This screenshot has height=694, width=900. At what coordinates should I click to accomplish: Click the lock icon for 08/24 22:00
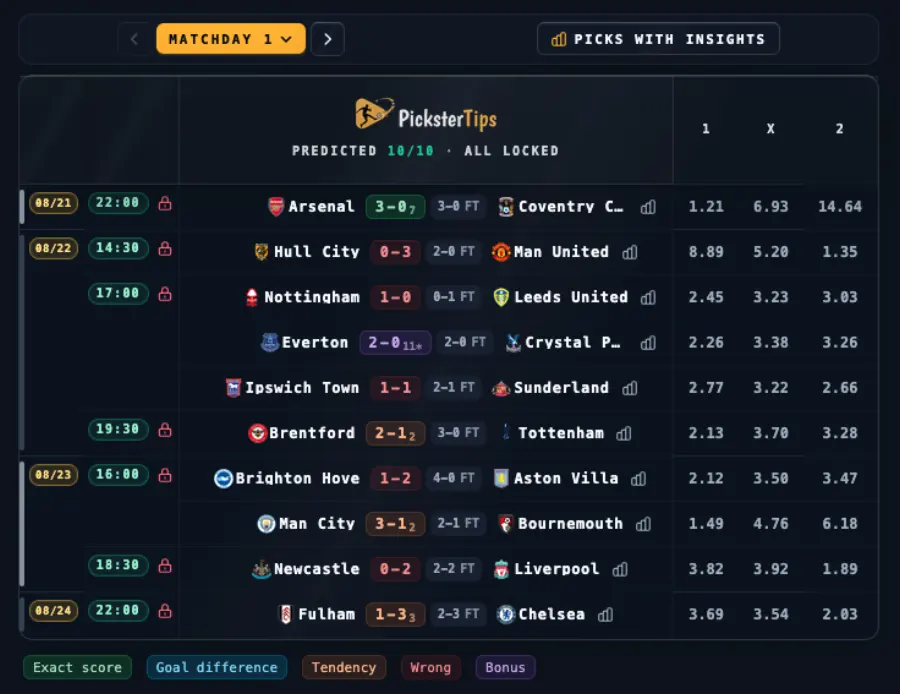click(165, 611)
